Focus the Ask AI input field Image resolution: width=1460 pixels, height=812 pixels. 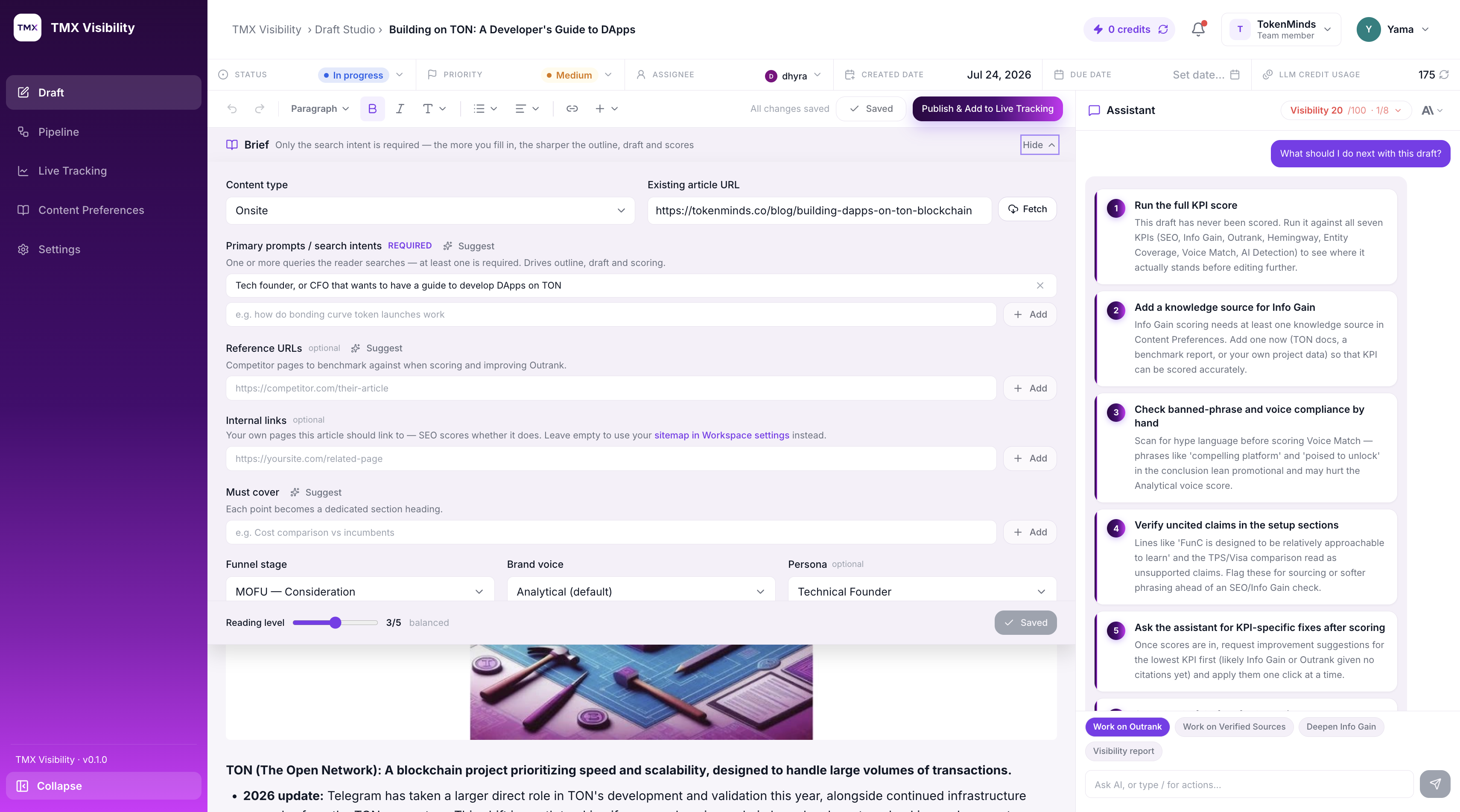[x=1249, y=785]
